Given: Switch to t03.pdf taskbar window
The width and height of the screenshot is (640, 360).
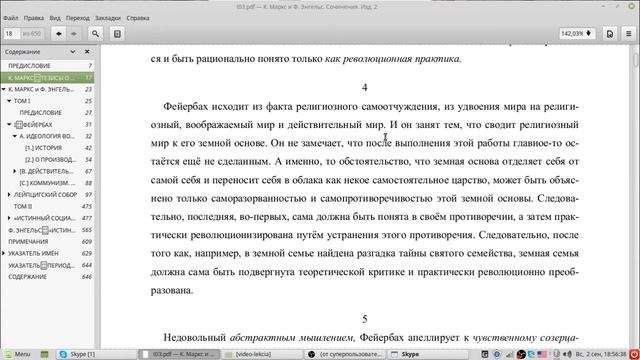Looking at the screenshot, I should coord(180,354).
